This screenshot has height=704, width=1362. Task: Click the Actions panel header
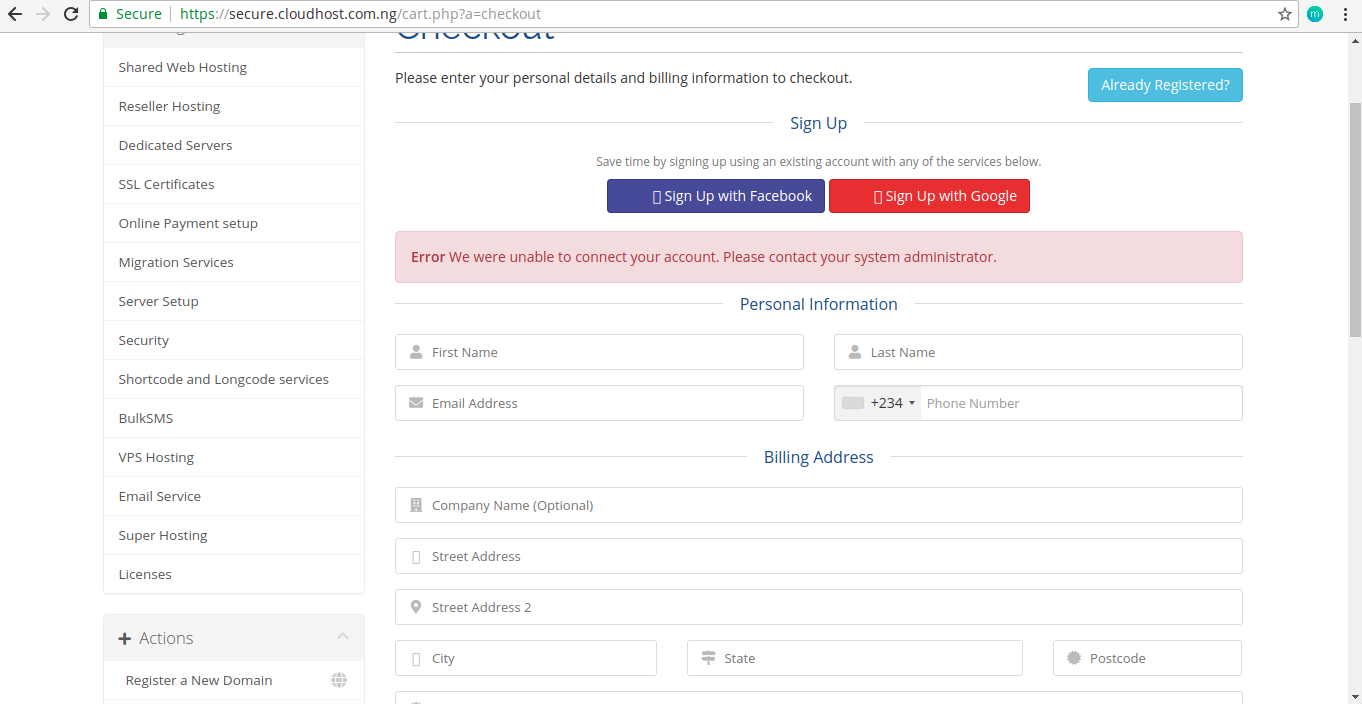tap(234, 638)
